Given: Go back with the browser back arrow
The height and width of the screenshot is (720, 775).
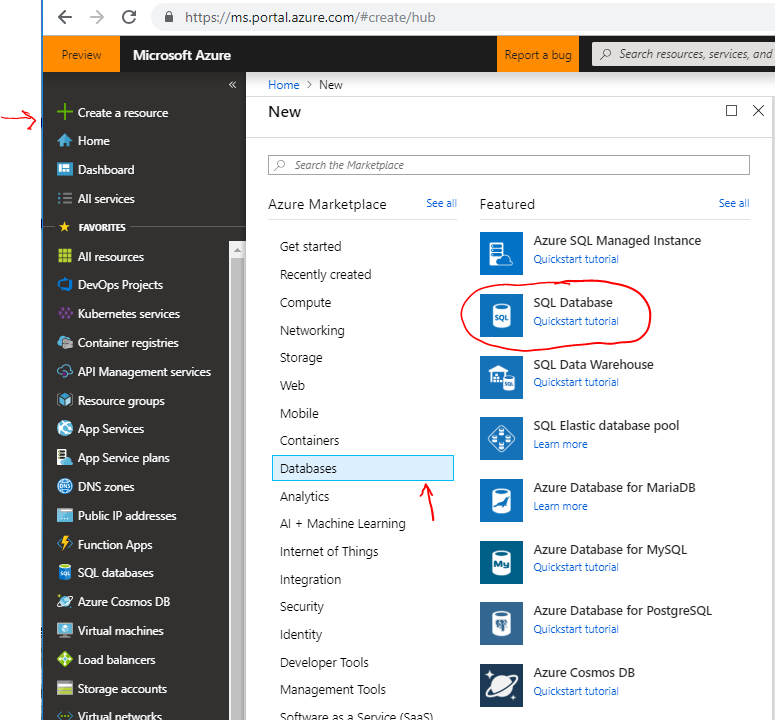Looking at the screenshot, I should coord(65,17).
